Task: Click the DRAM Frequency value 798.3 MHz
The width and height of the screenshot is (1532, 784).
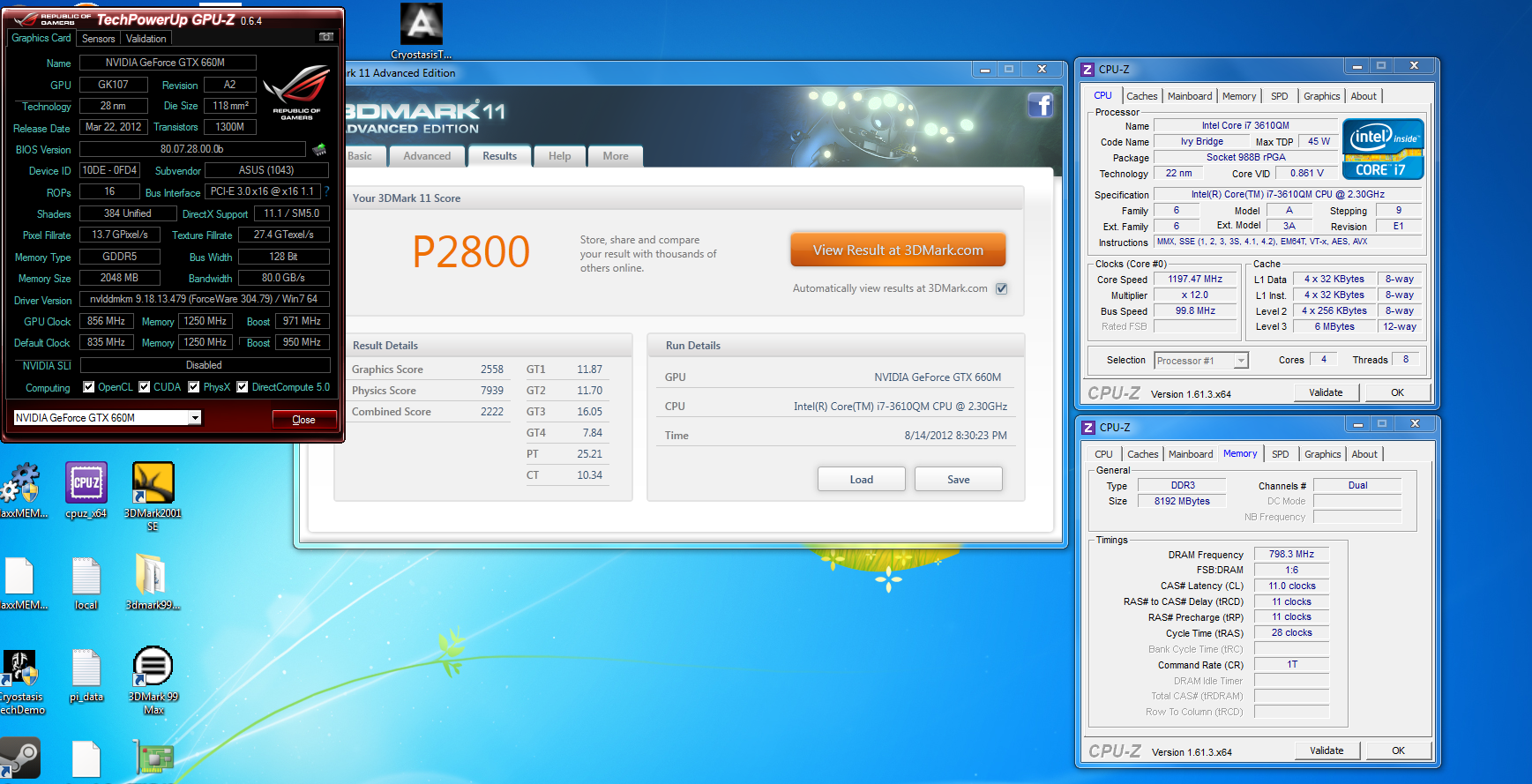Action: [1291, 554]
